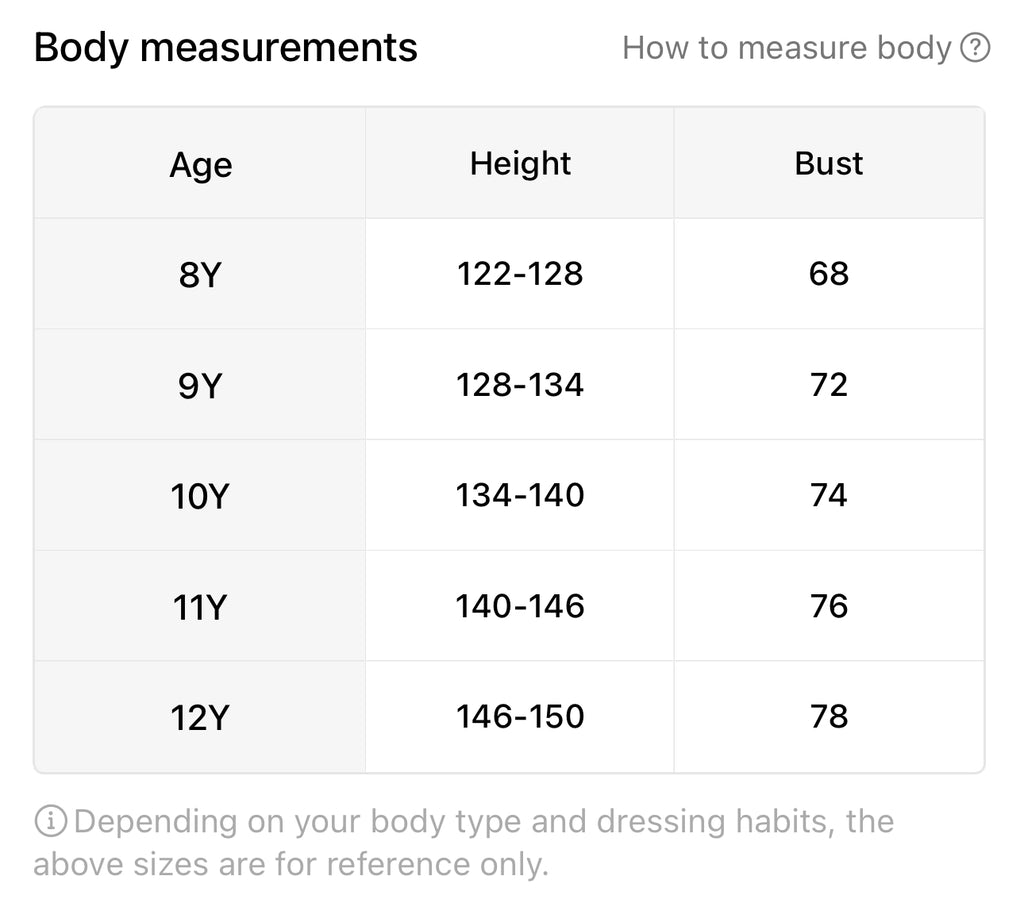Click the 9Y age row
This screenshot has height=922, width=1024.
pos(199,386)
